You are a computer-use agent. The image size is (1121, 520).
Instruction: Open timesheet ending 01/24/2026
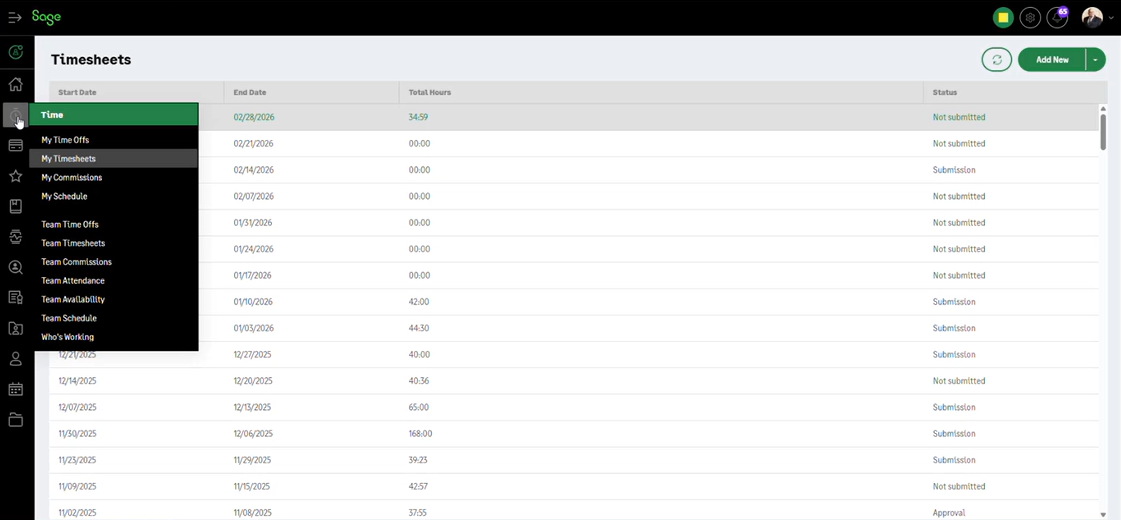(x=253, y=249)
